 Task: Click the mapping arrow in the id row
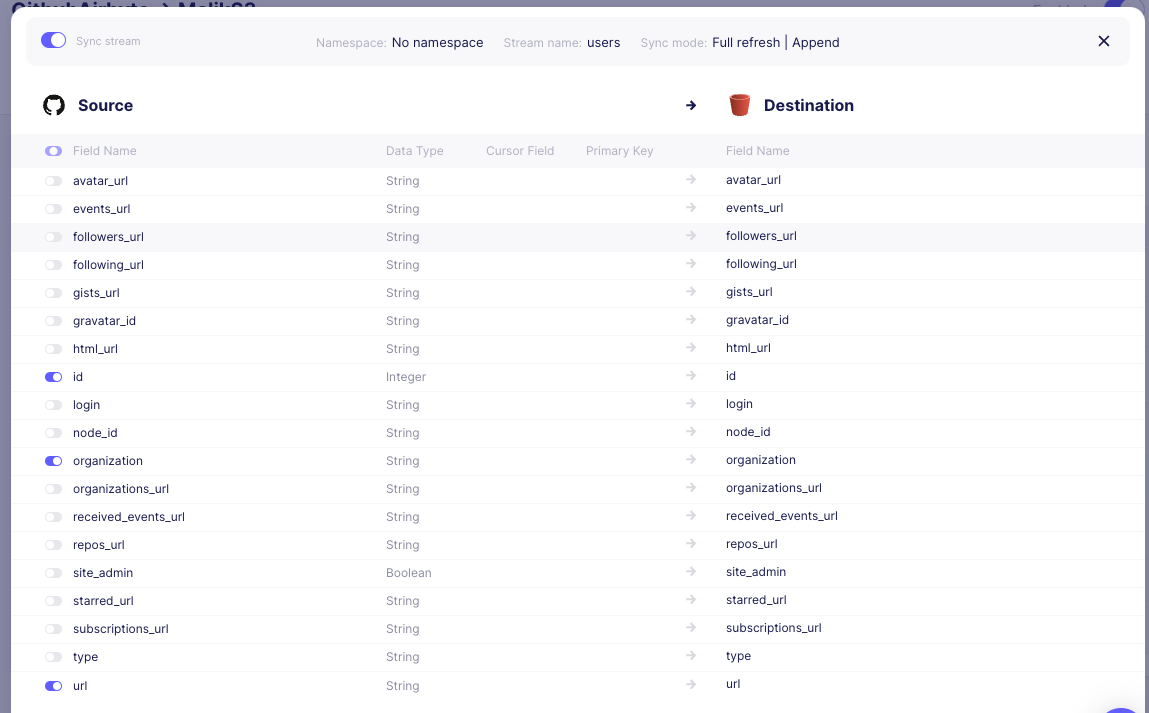point(690,376)
